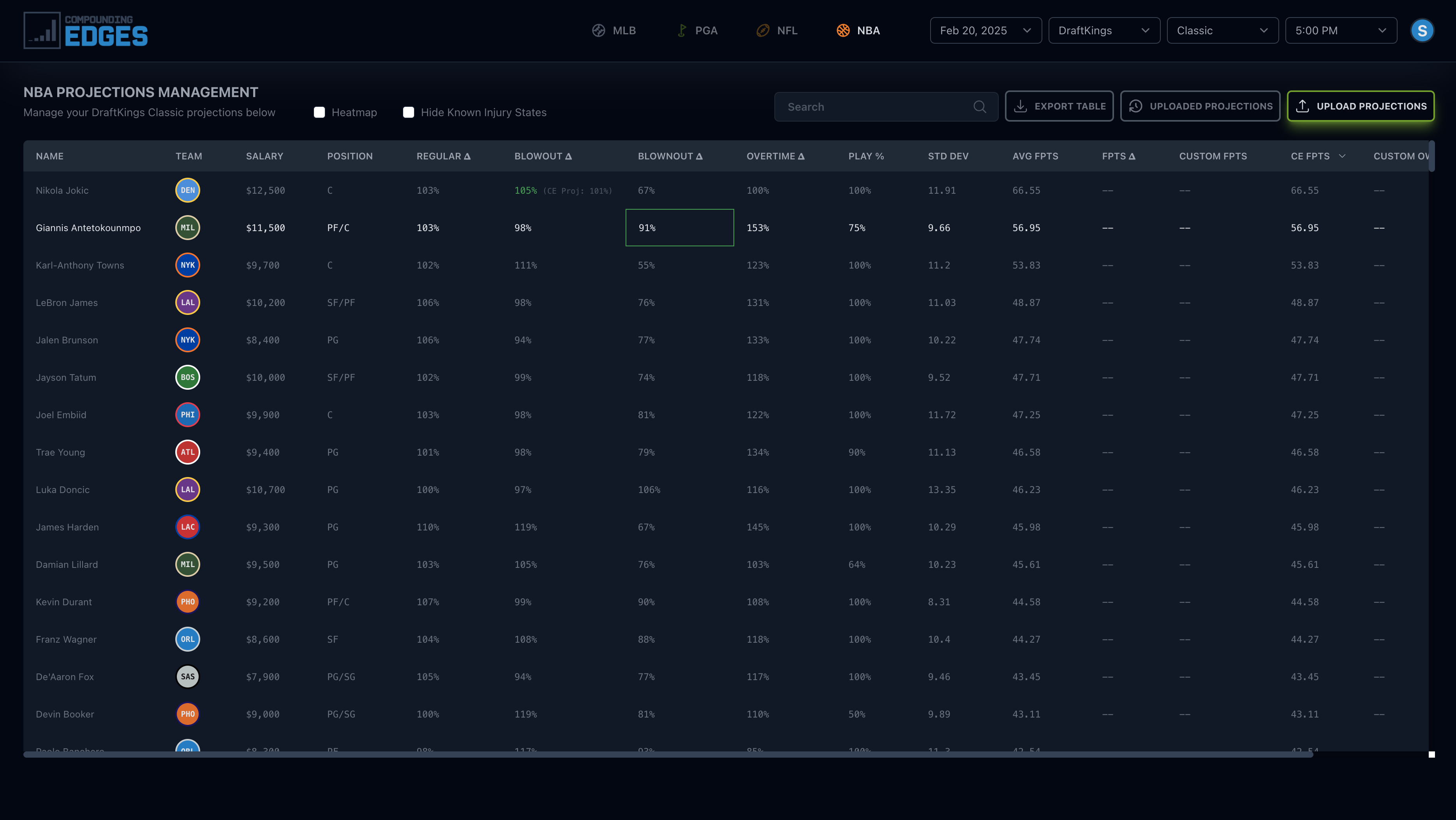The image size is (1456, 820).
Task: Click the Export Table button
Action: coord(1059,106)
